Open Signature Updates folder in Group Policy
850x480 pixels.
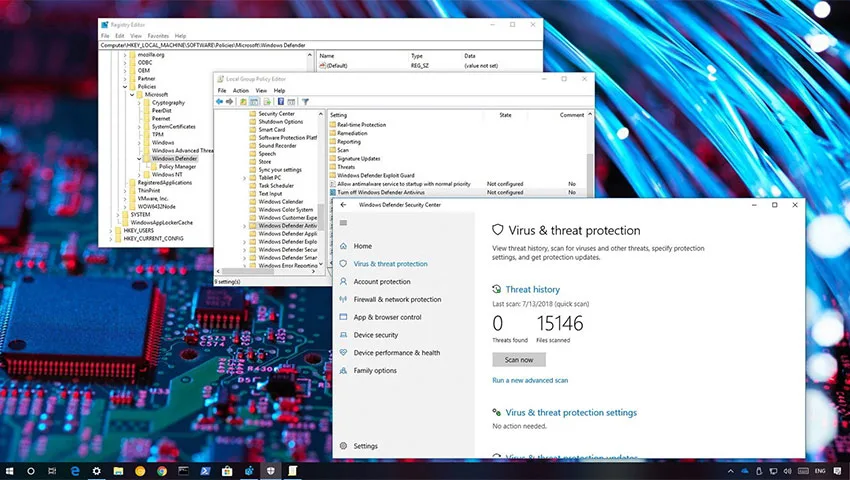click(x=358, y=159)
